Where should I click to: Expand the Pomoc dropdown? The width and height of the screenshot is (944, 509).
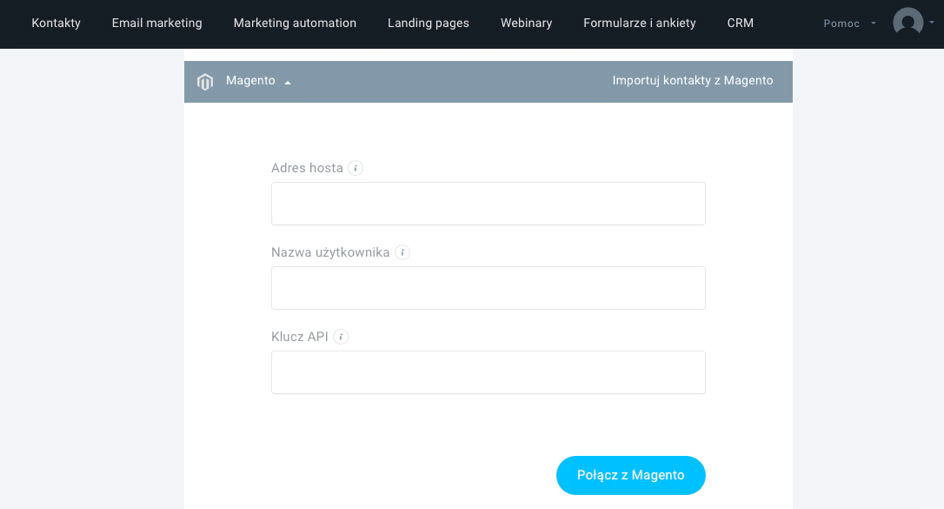(849, 23)
